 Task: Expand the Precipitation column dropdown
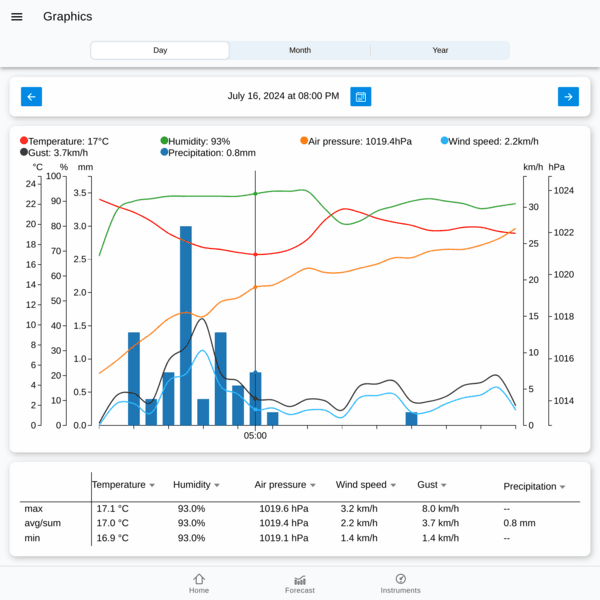[562, 487]
